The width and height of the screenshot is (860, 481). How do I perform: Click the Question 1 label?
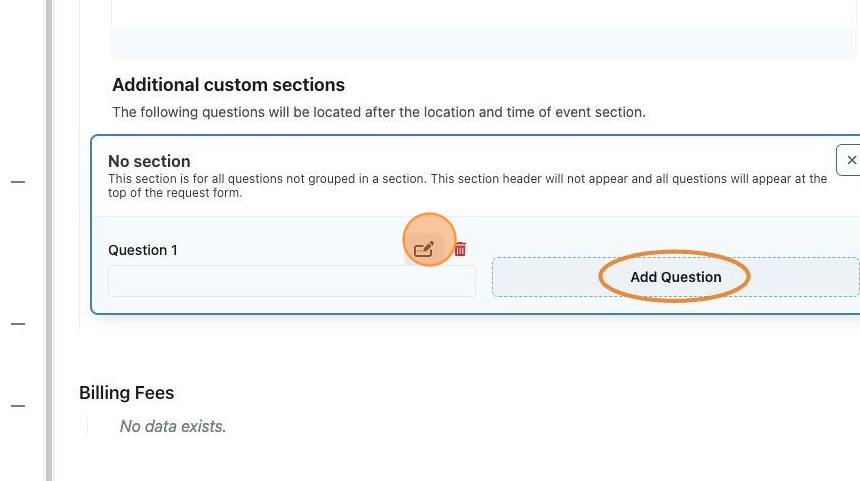(143, 250)
